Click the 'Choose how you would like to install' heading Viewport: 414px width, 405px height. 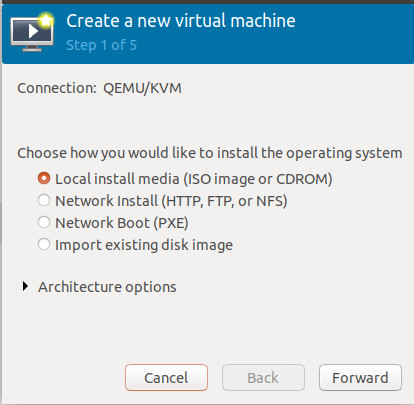click(210, 153)
